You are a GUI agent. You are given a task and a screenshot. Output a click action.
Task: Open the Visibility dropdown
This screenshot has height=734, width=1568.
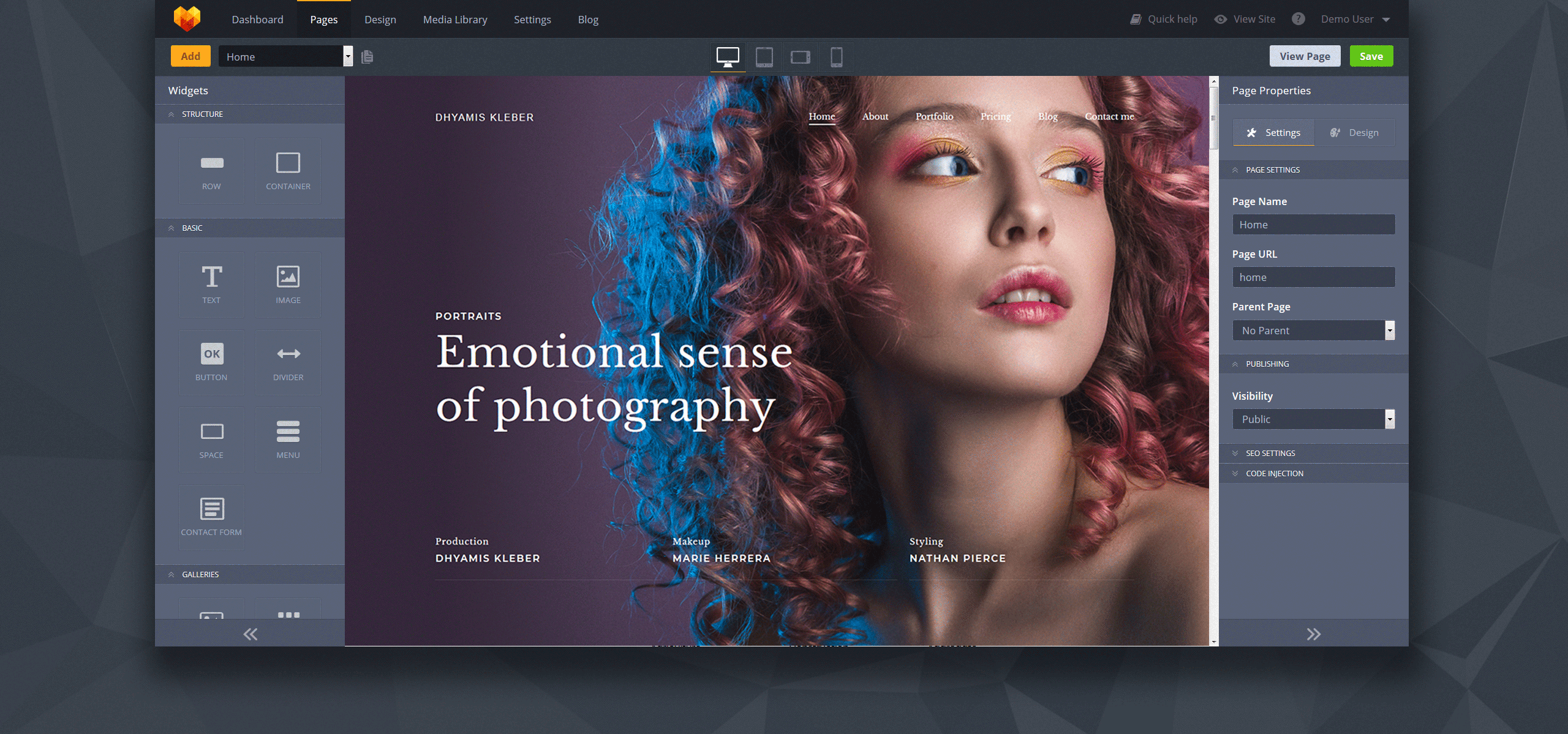click(x=1313, y=419)
